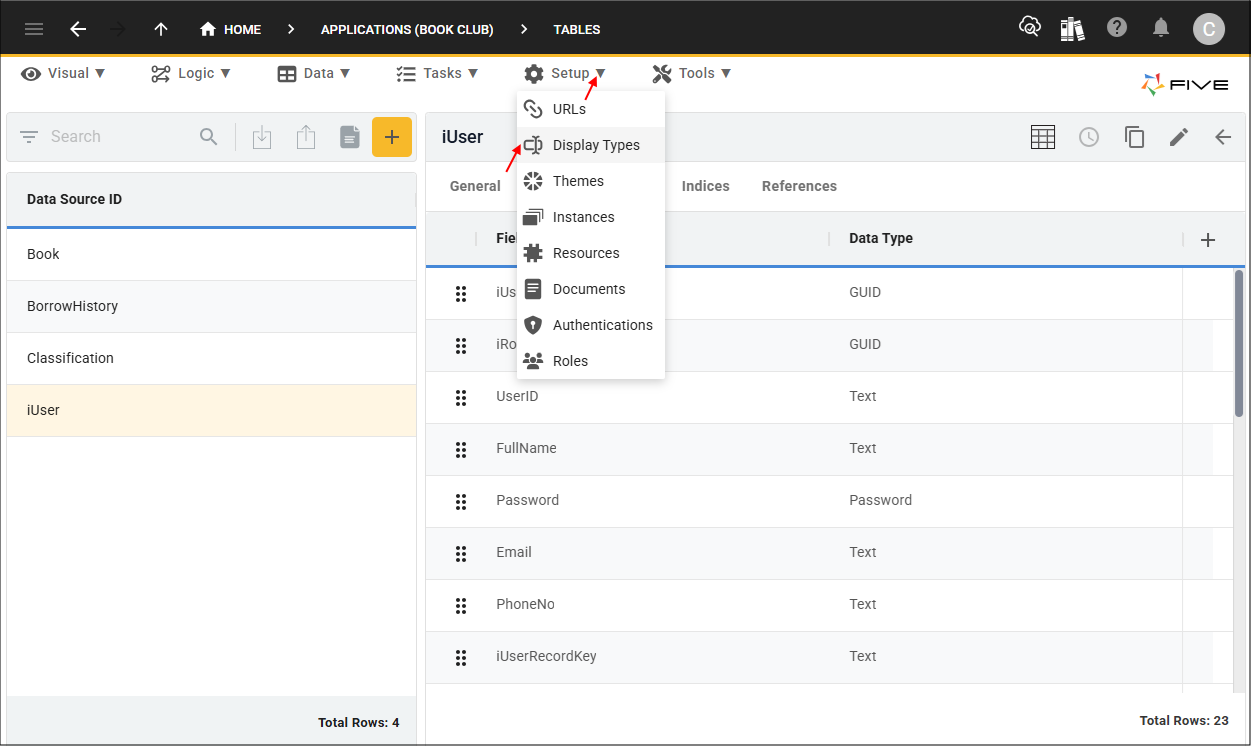Go to APPLICATIONS (BOOK CLUB) breadcrumb
Image resolution: width=1251 pixels, height=746 pixels.
tap(407, 29)
